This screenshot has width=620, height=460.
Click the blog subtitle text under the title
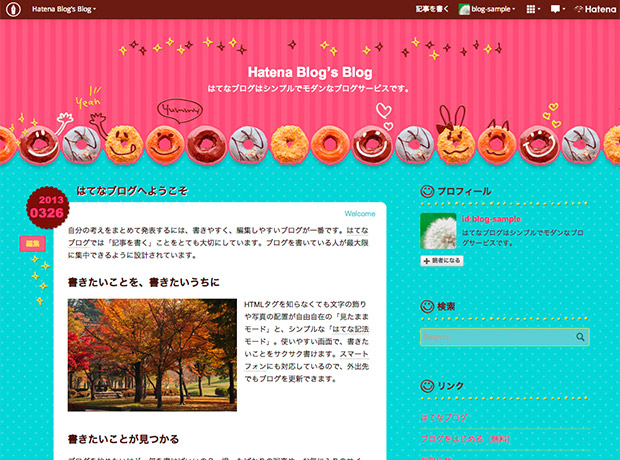(x=308, y=89)
